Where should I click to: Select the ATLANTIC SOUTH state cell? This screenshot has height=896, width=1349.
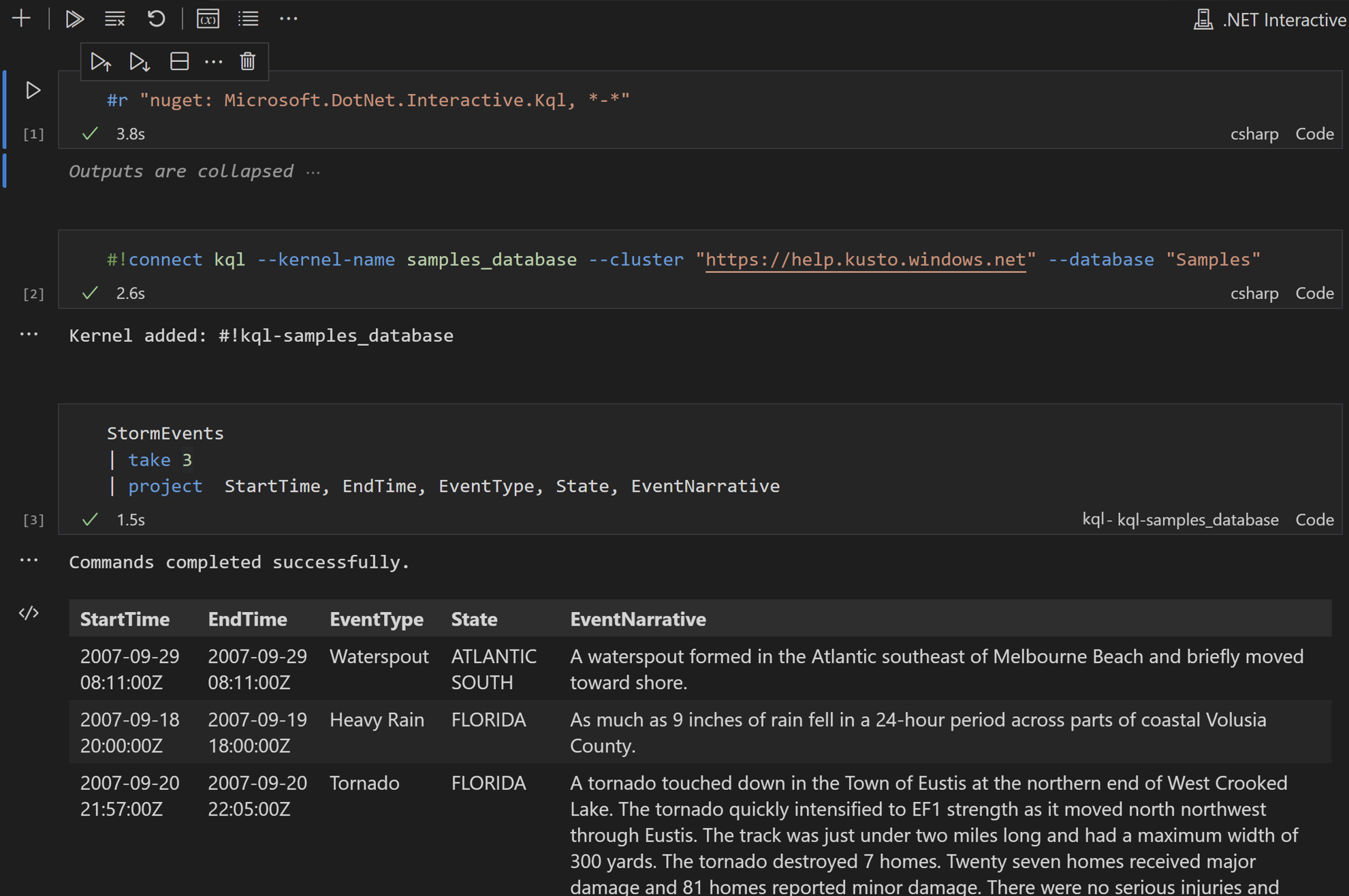click(494, 669)
